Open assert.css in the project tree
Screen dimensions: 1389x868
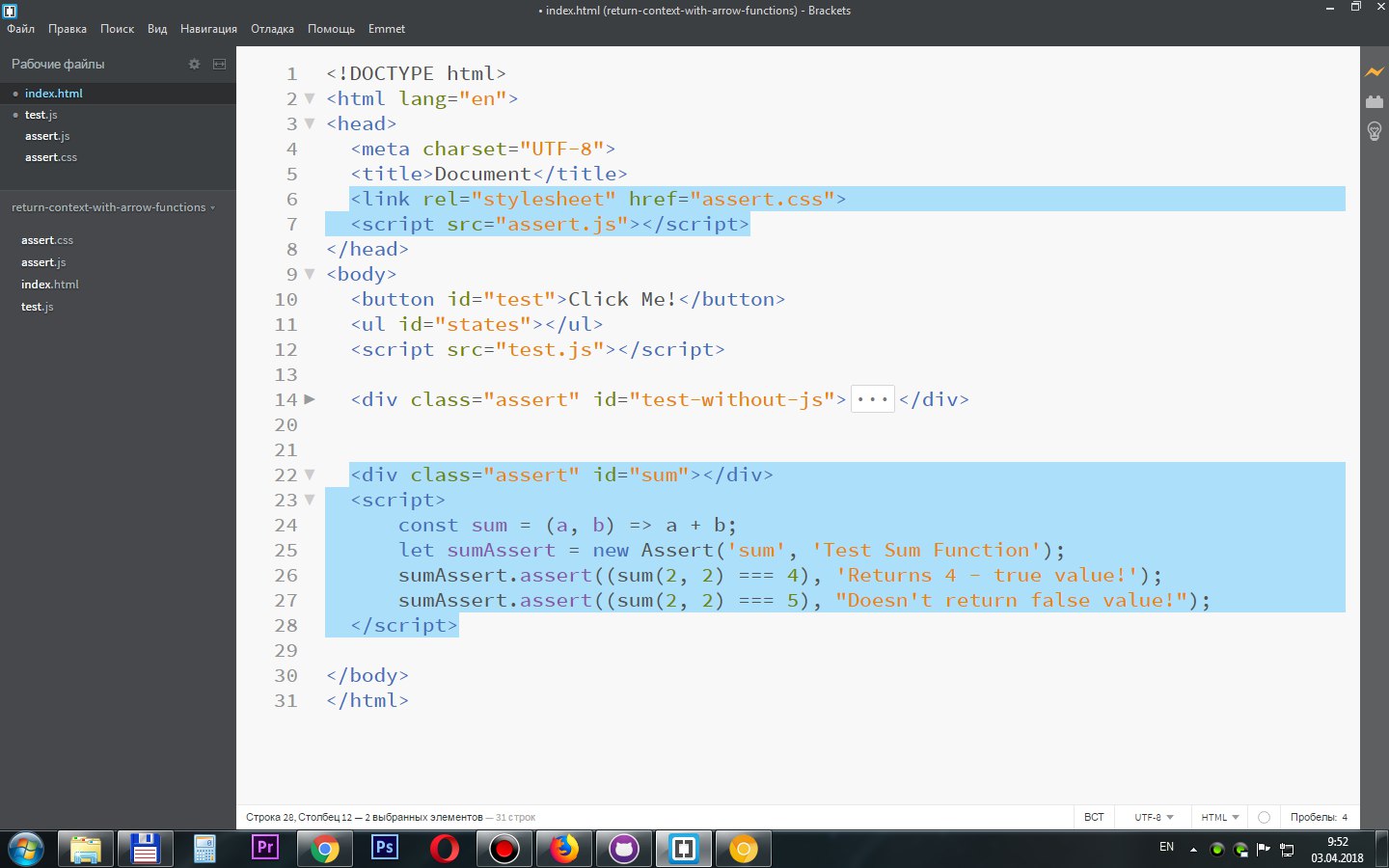point(47,240)
